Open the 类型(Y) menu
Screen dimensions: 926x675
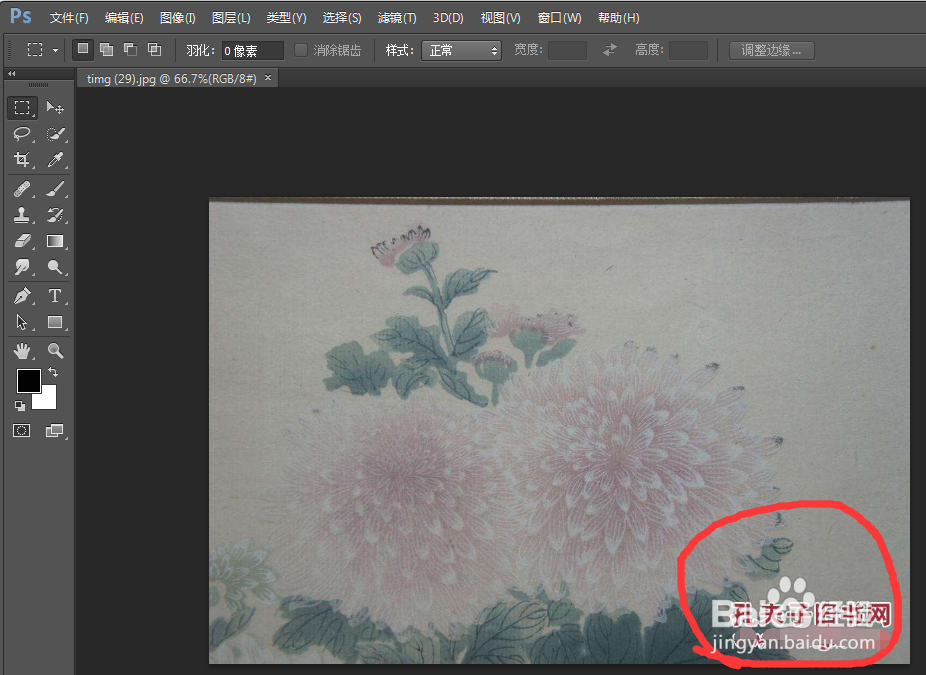(x=286, y=18)
